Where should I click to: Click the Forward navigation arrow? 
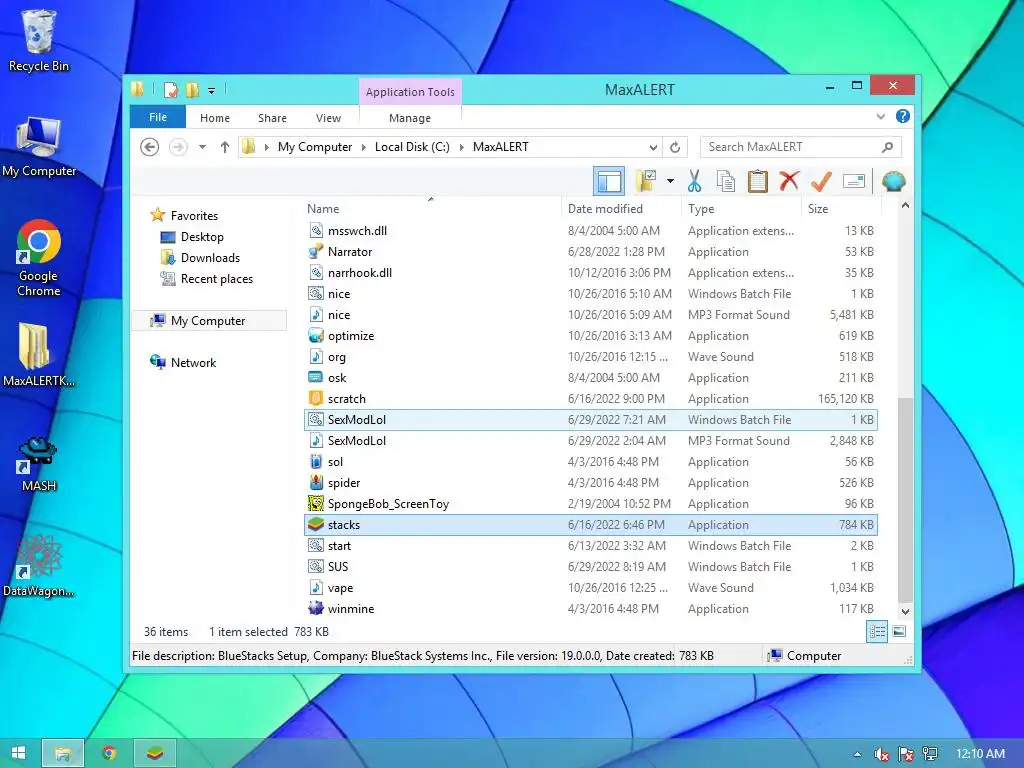coord(178,147)
